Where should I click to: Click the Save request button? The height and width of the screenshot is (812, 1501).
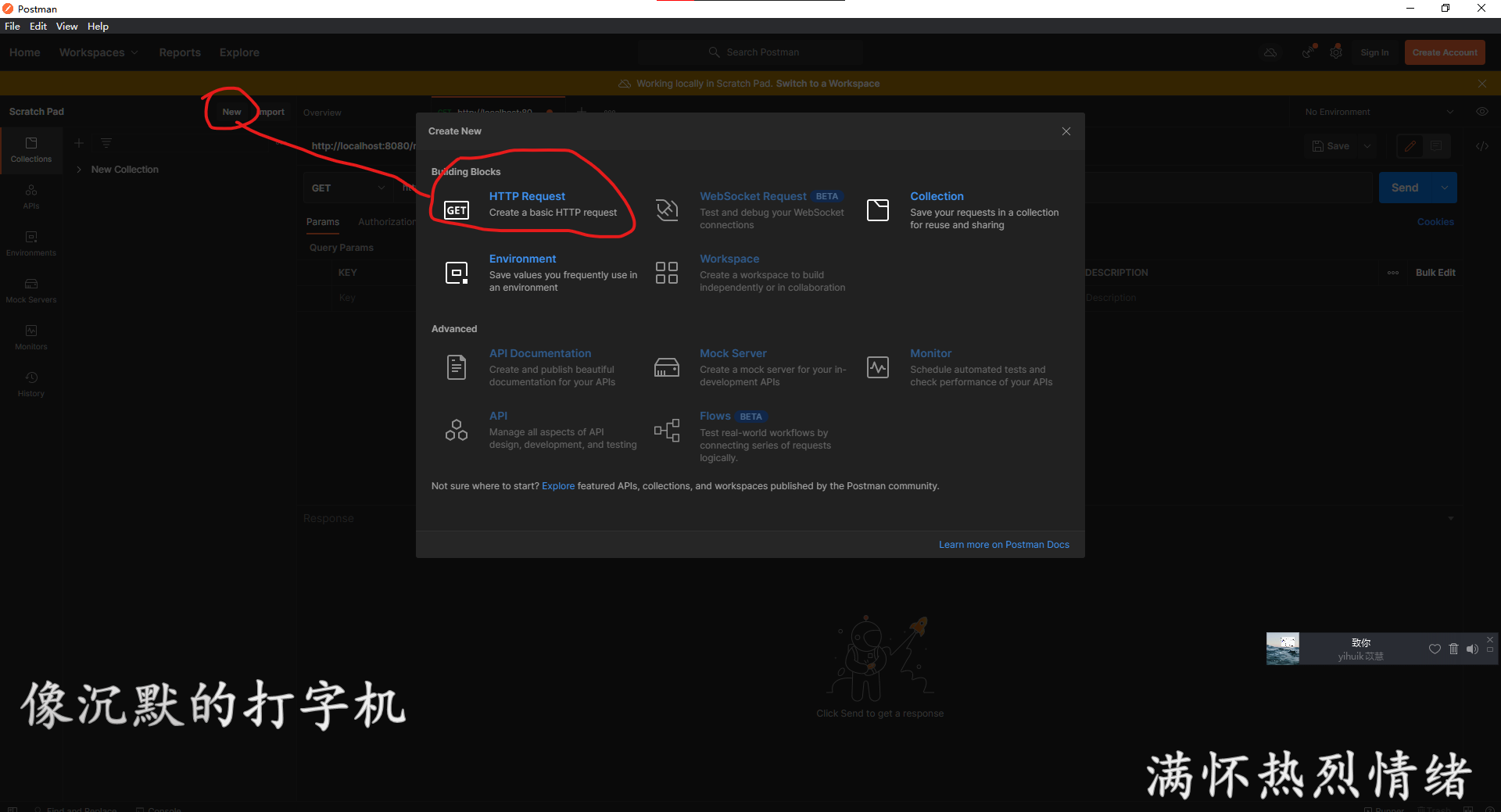[1331, 146]
